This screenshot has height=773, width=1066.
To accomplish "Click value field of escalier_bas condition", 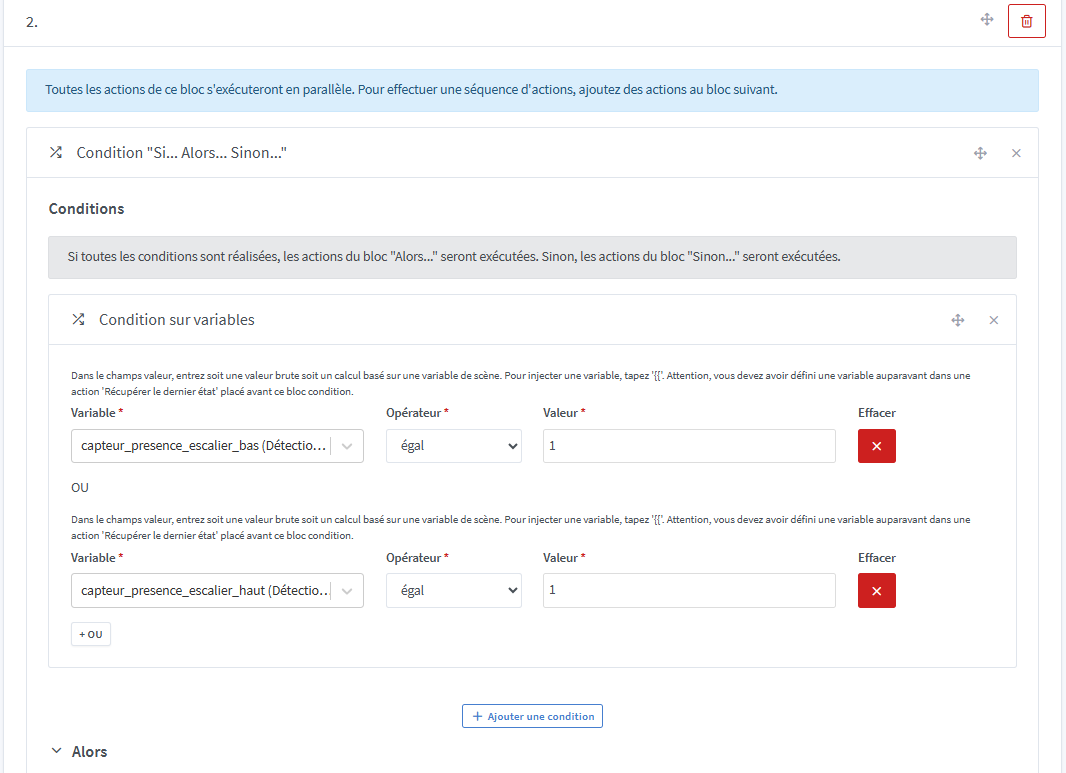I will [688, 446].
